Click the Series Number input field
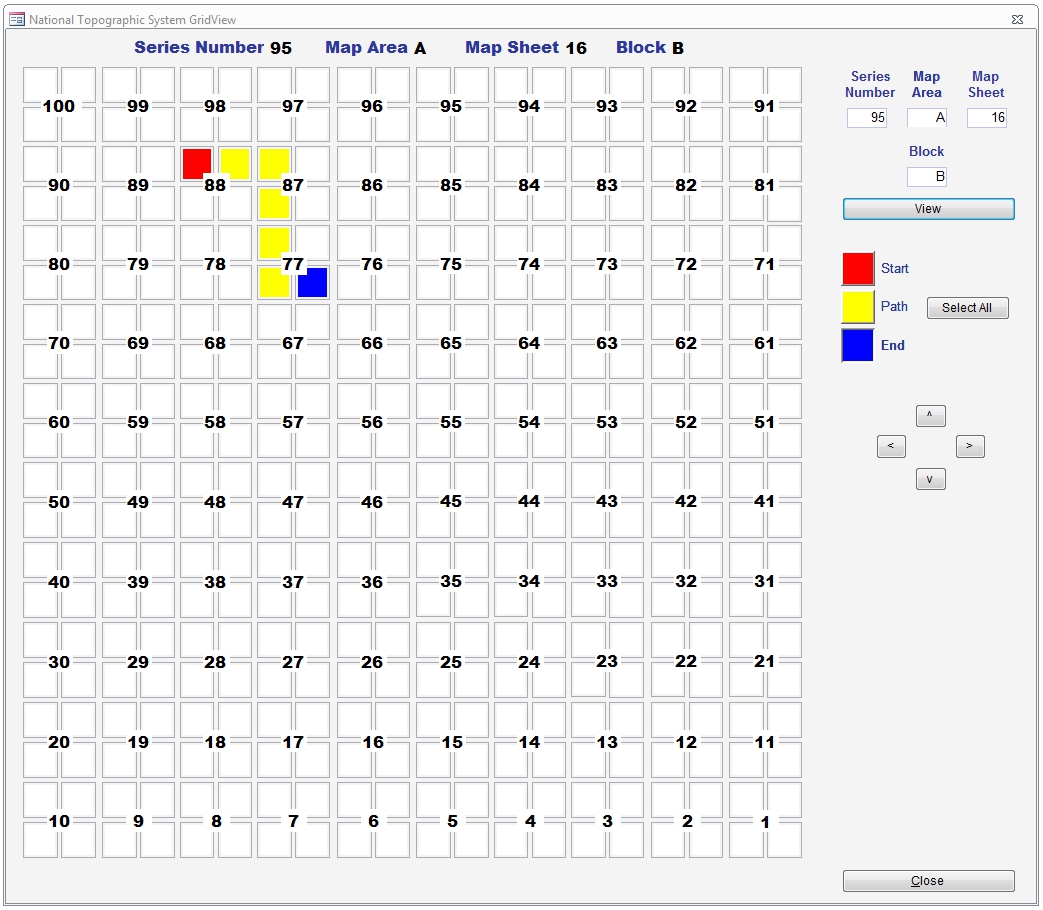 866,118
